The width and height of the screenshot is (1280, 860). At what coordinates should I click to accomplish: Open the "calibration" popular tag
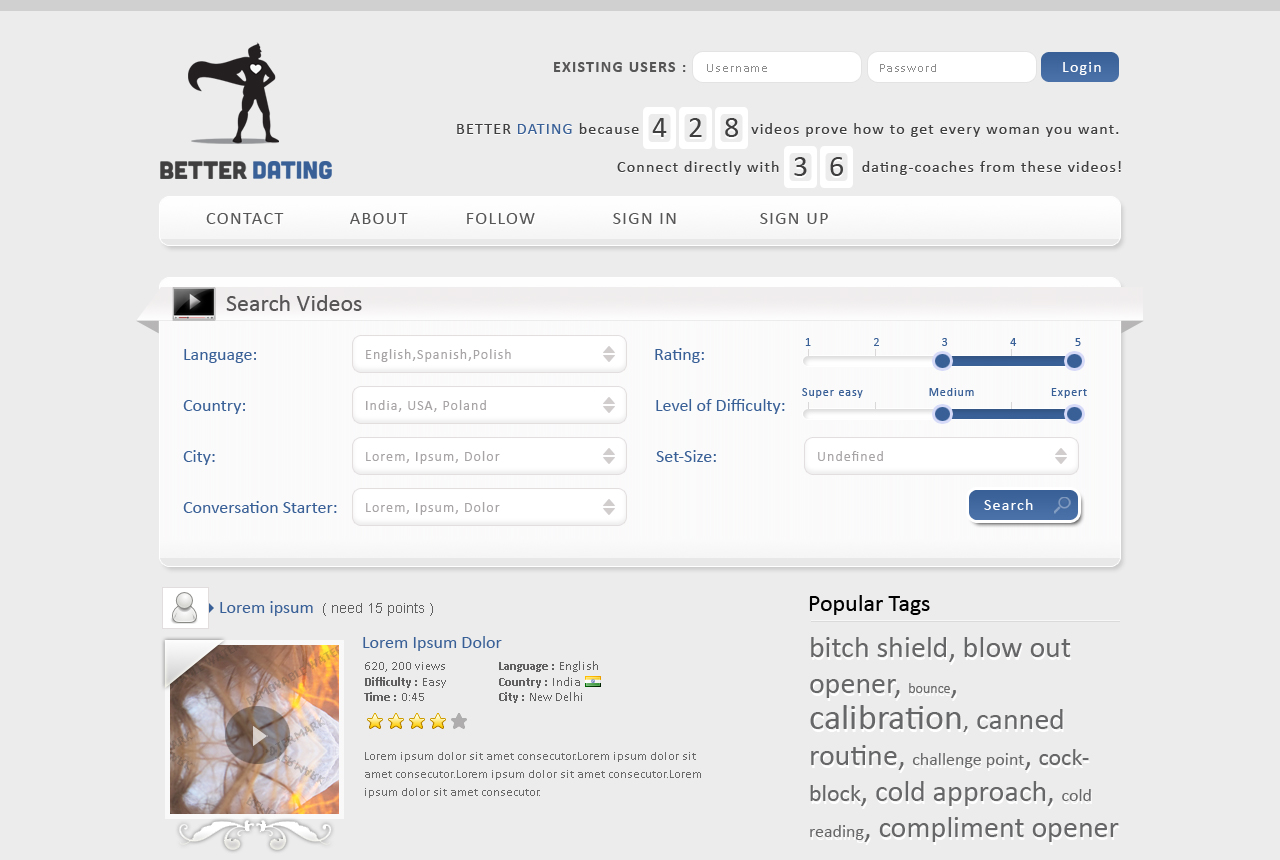click(x=884, y=719)
